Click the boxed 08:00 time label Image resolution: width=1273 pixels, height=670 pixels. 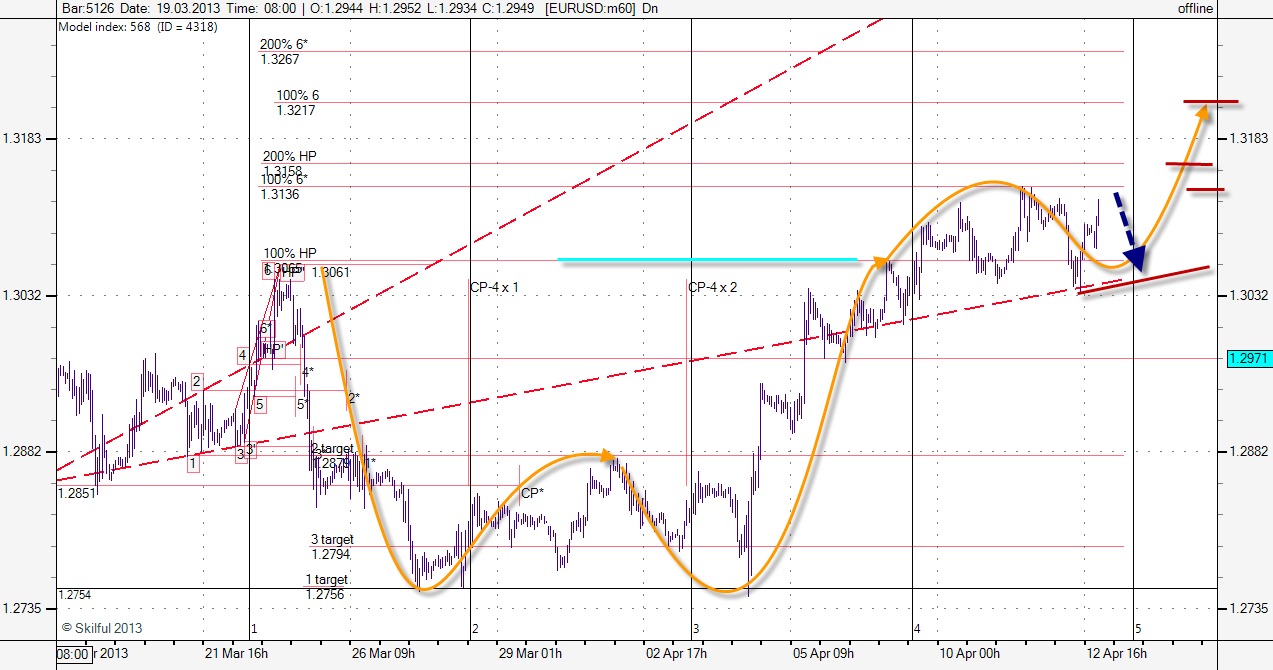coord(74,655)
